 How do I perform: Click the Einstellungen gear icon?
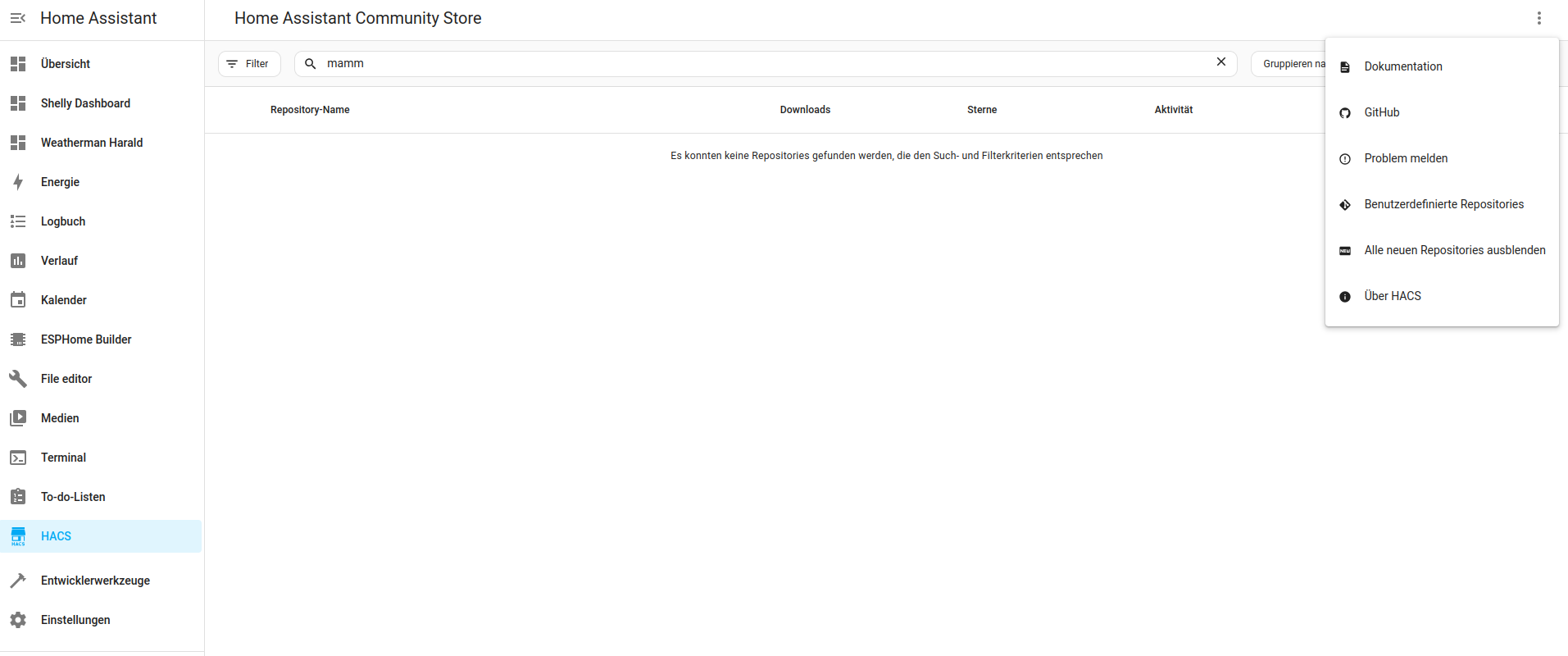tap(18, 620)
